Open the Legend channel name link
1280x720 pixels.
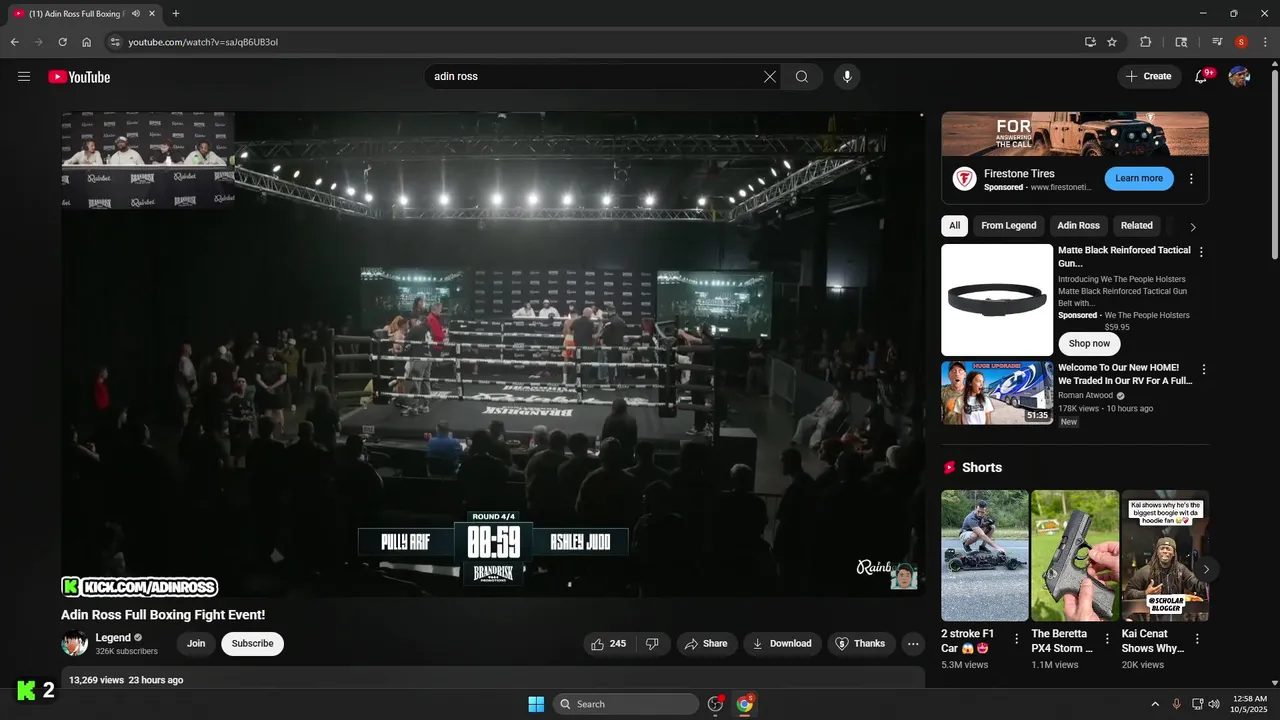(x=113, y=638)
